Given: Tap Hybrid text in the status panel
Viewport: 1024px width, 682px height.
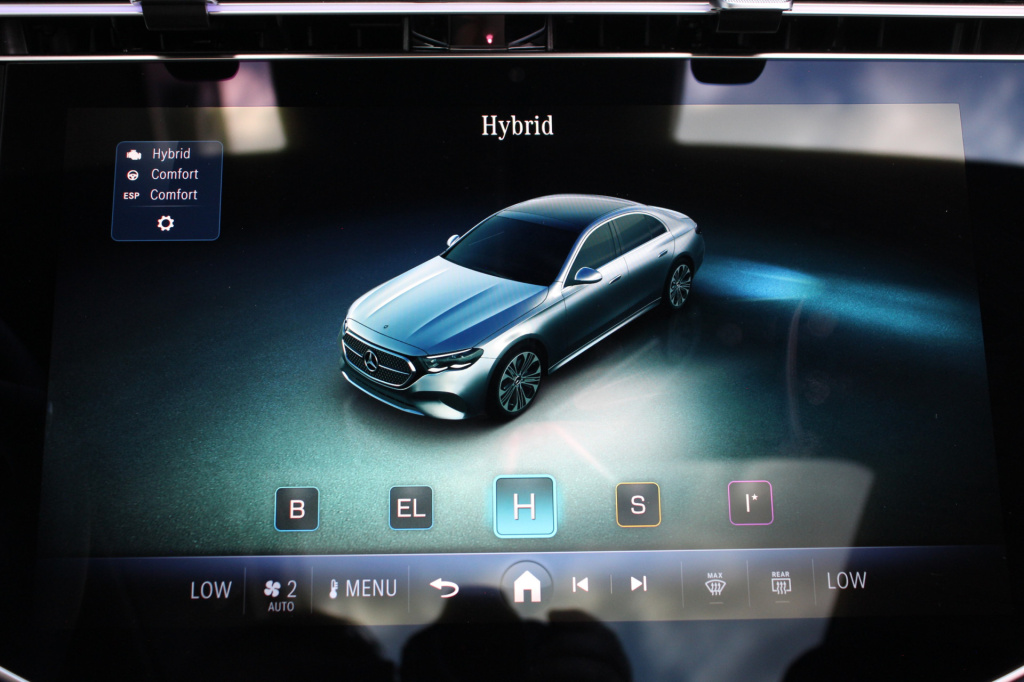Looking at the screenshot, I should click(x=171, y=154).
